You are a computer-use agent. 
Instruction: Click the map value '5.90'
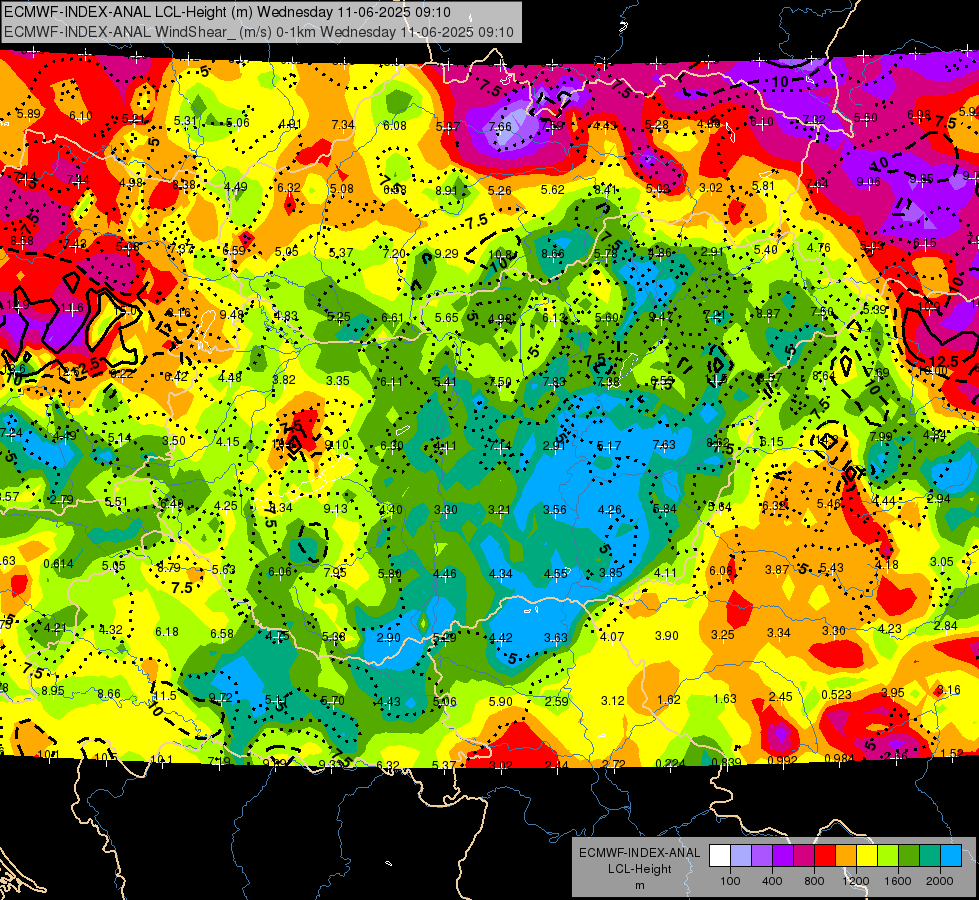coord(501,702)
